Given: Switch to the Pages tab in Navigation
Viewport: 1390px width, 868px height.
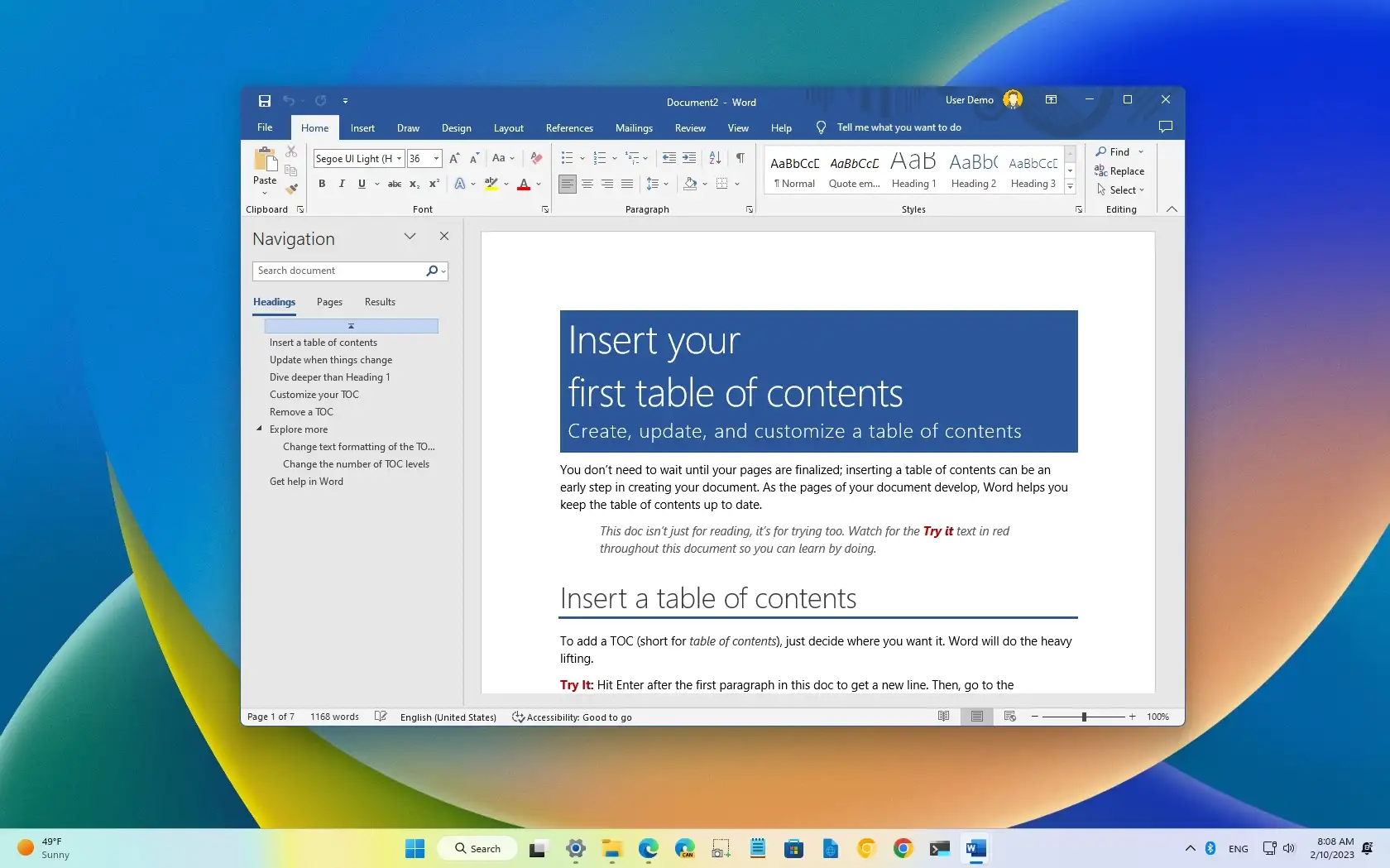Looking at the screenshot, I should click(329, 302).
